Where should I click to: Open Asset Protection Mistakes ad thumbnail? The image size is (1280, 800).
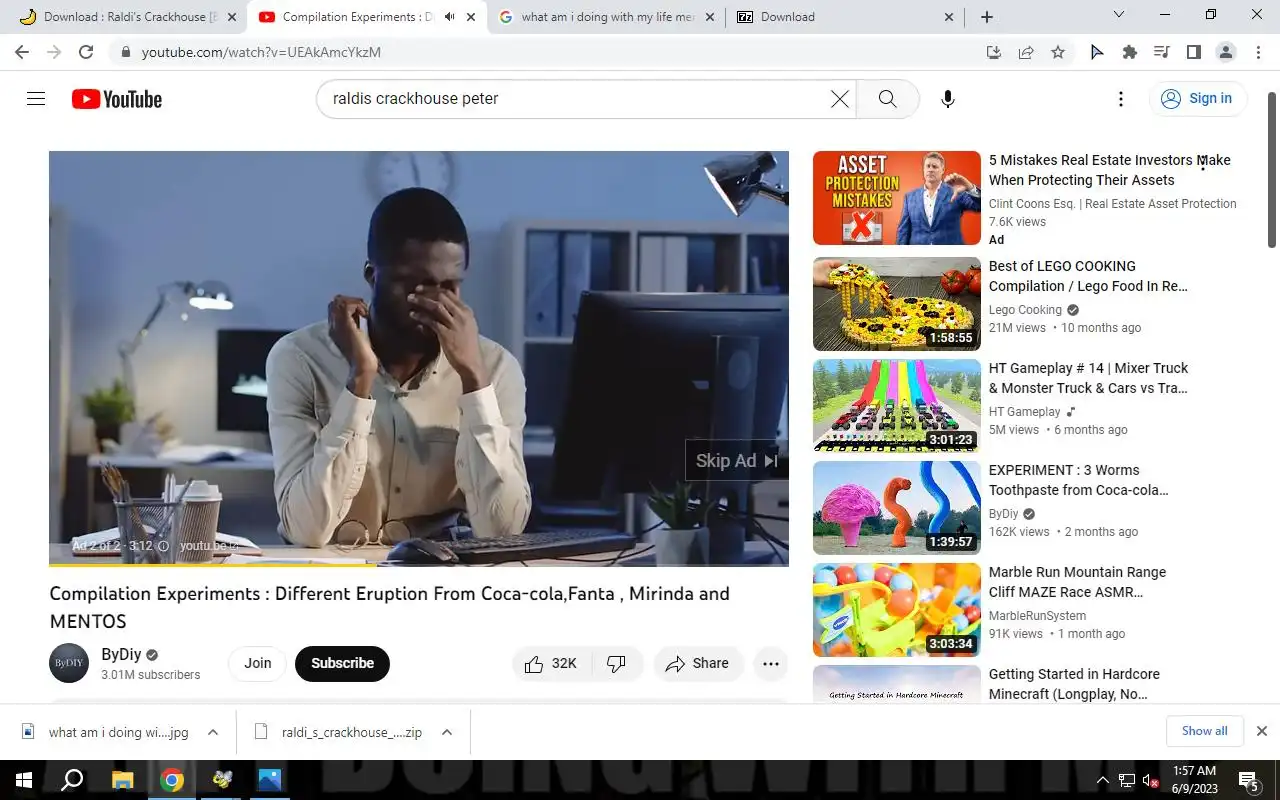897,198
